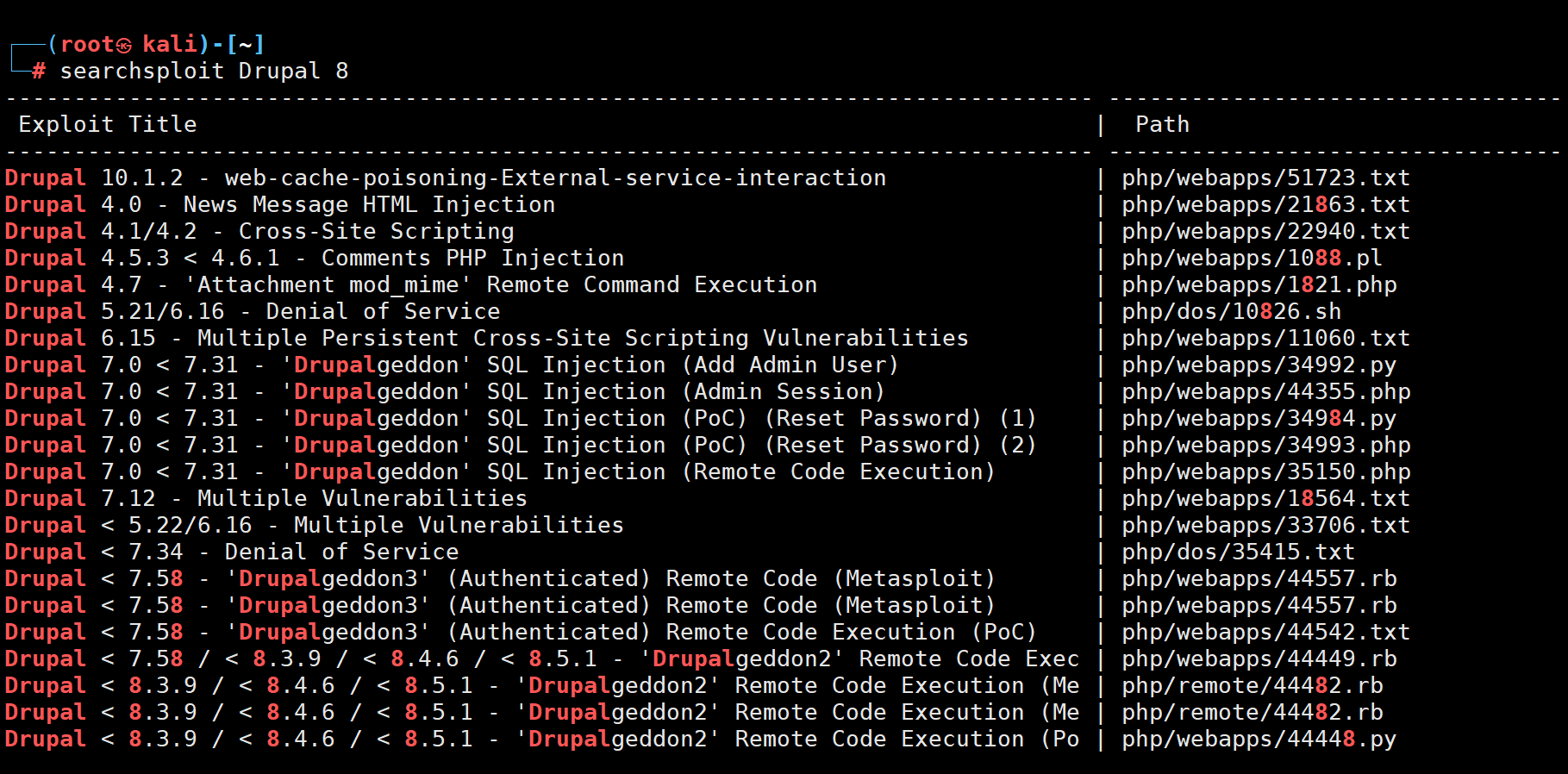Select the 'Drupal 7.12 - Multiple Vulnerabilities' entry
Image resolution: width=1568 pixels, height=774 pixels.
265,499
